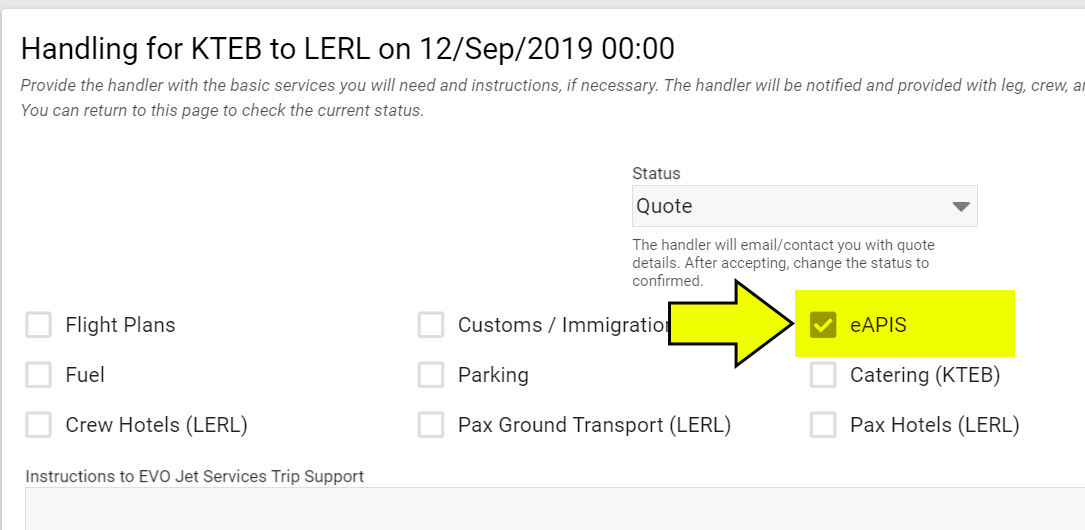Select the Parking checkbox
Viewport: 1085px width, 530px height.
tap(430, 375)
